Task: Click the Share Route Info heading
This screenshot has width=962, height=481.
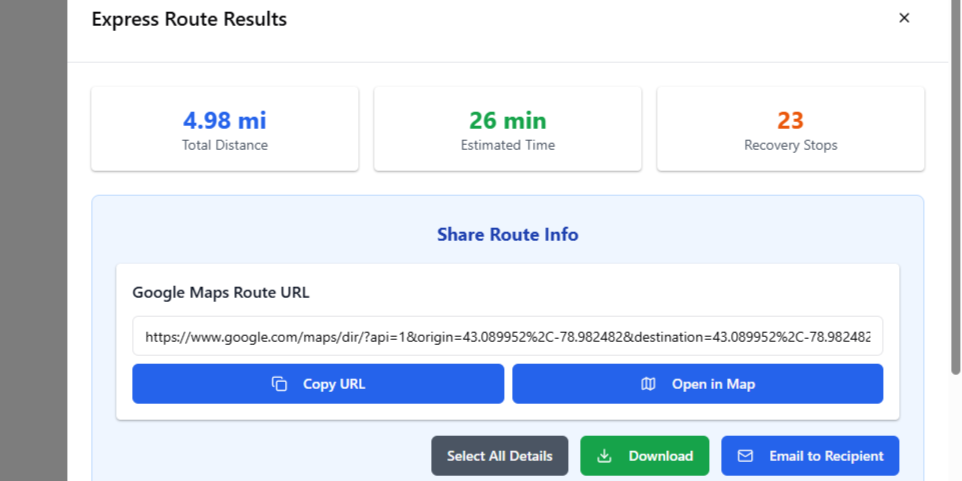Action: pyautogui.click(x=507, y=235)
